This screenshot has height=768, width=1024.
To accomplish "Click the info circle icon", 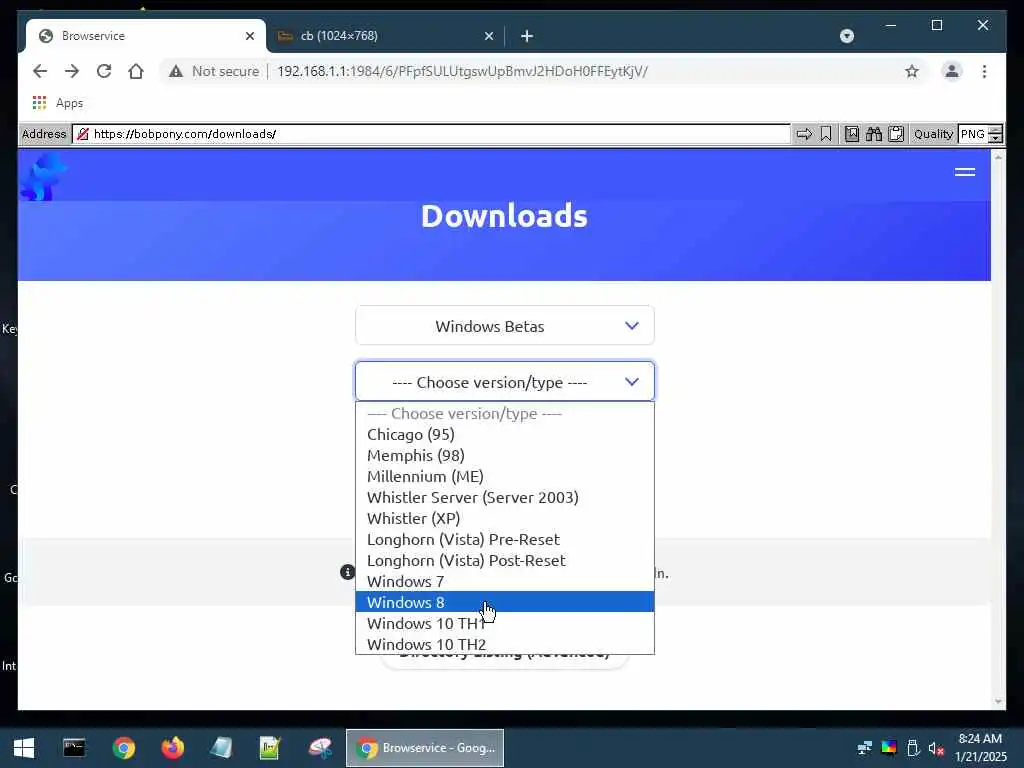I will pyautogui.click(x=347, y=572).
